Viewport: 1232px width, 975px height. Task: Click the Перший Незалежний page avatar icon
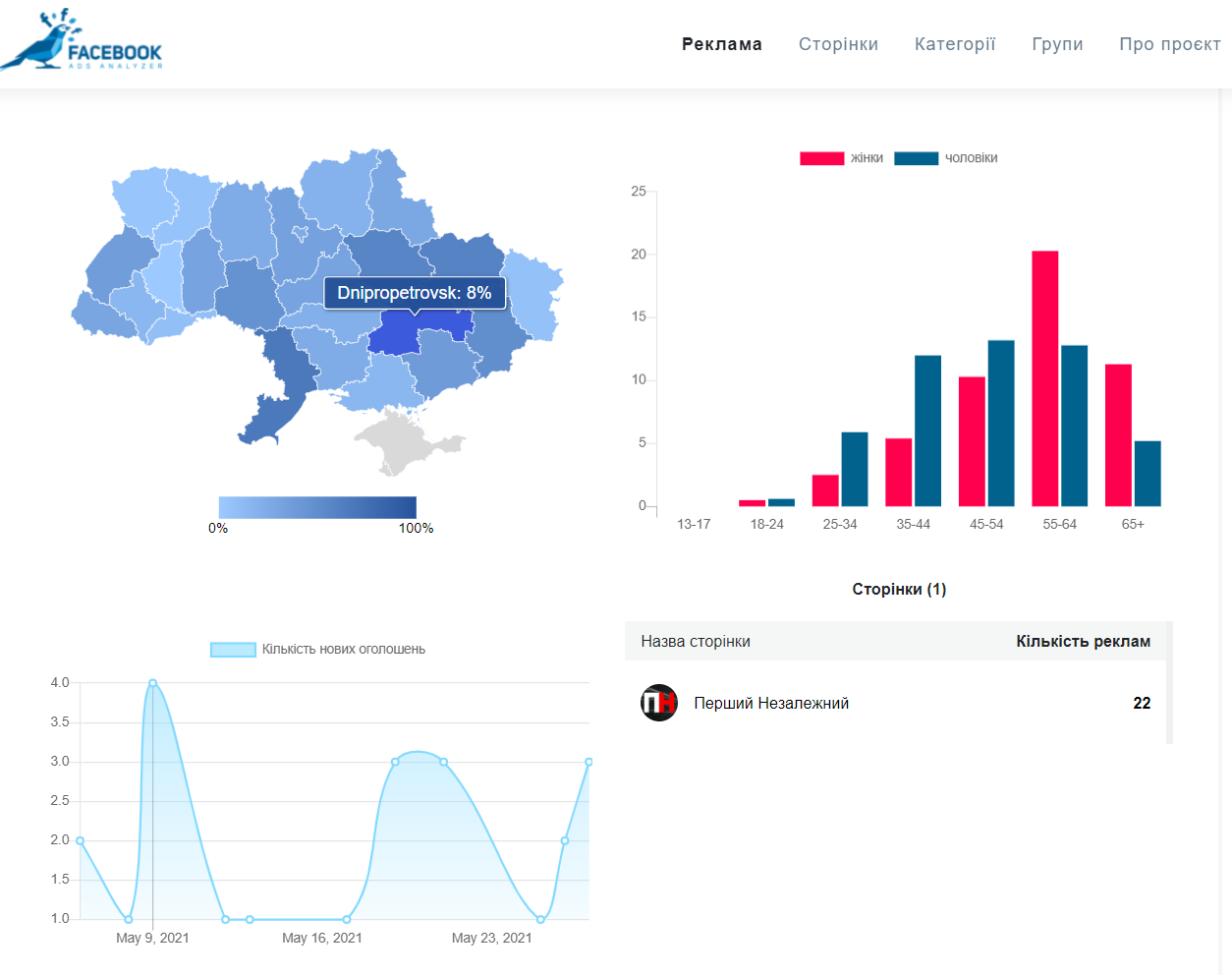pyautogui.click(x=659, y=703)
